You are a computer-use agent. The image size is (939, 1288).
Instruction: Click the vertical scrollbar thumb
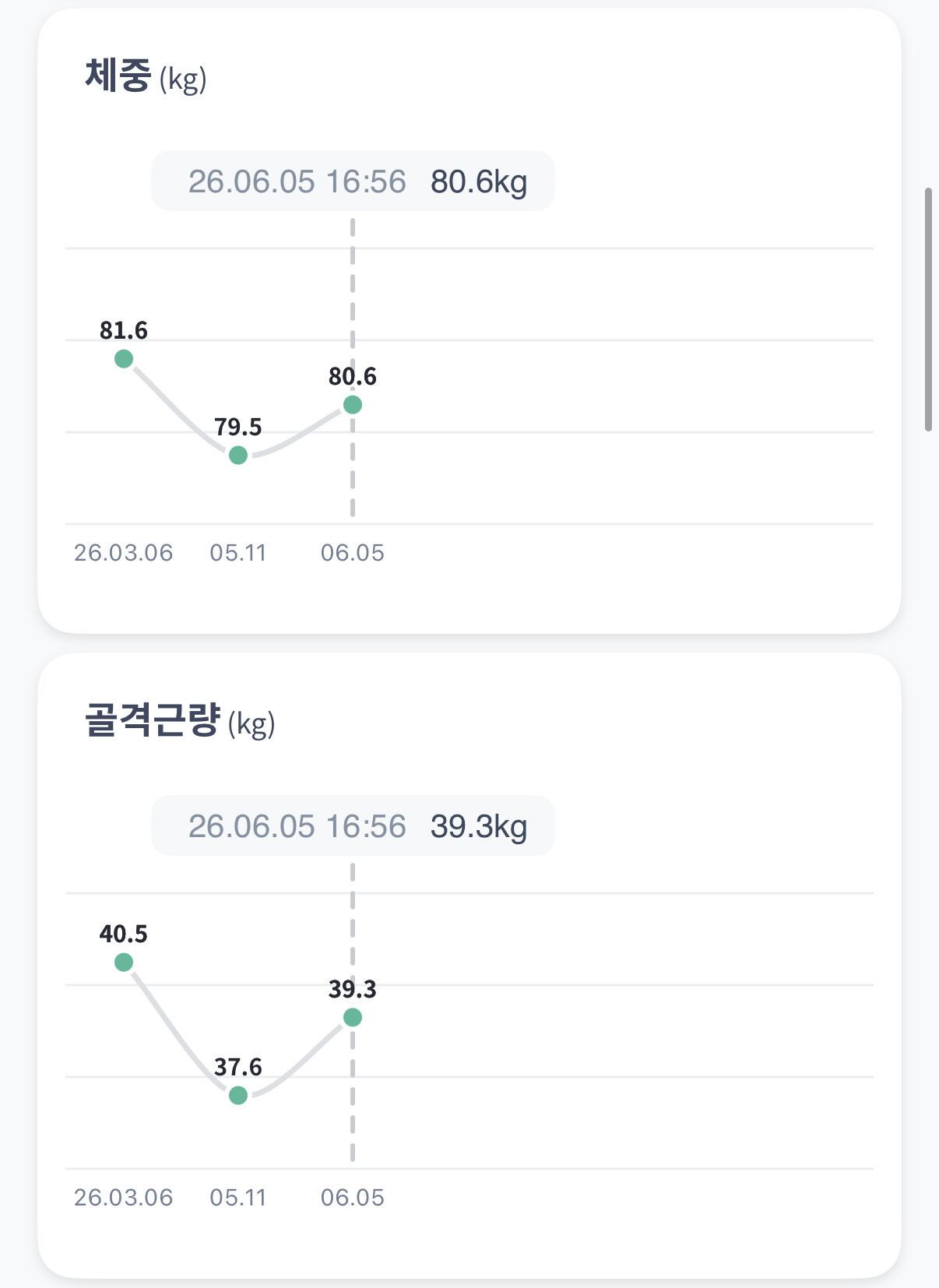click(928, 309)
